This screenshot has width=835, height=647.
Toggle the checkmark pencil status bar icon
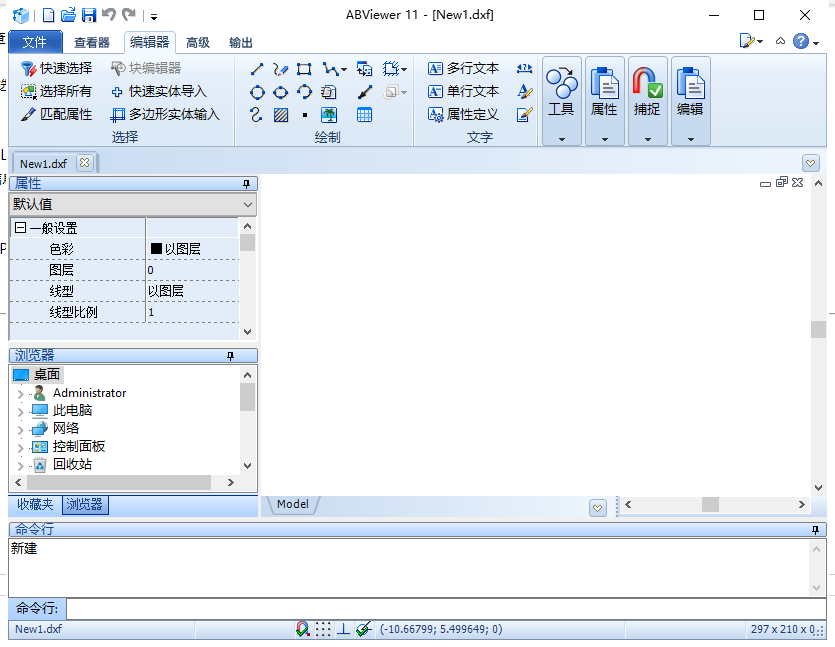pos(364,629)
